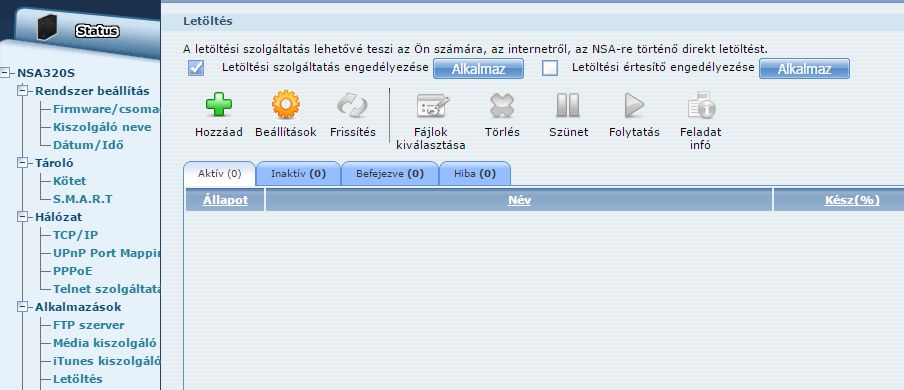This screenshot has height=390, width=904.
Task: Collapse the NSA320S tree root
Action: pos(6,73)
